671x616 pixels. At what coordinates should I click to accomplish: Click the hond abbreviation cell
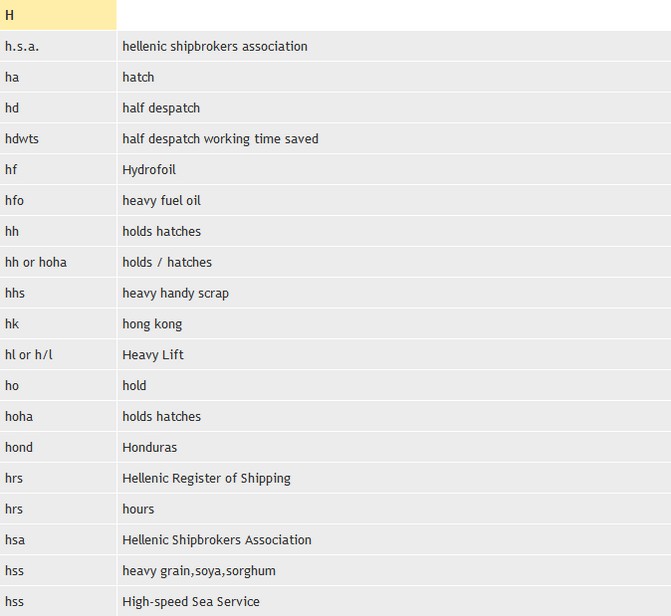pyautogui.click(x=19, y=447)
